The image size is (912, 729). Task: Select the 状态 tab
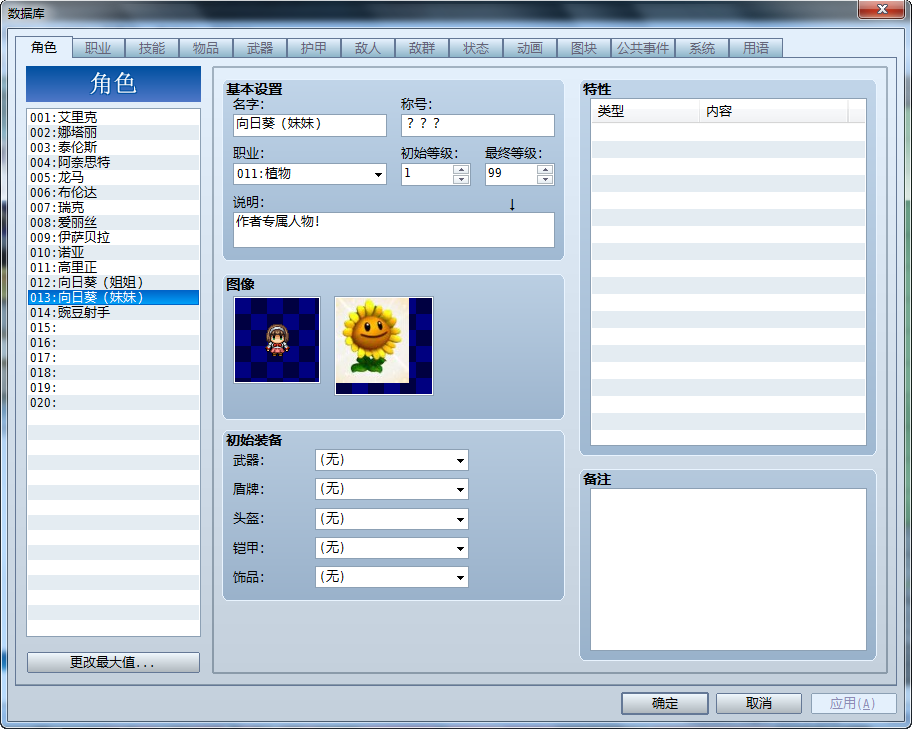[476, 48]
